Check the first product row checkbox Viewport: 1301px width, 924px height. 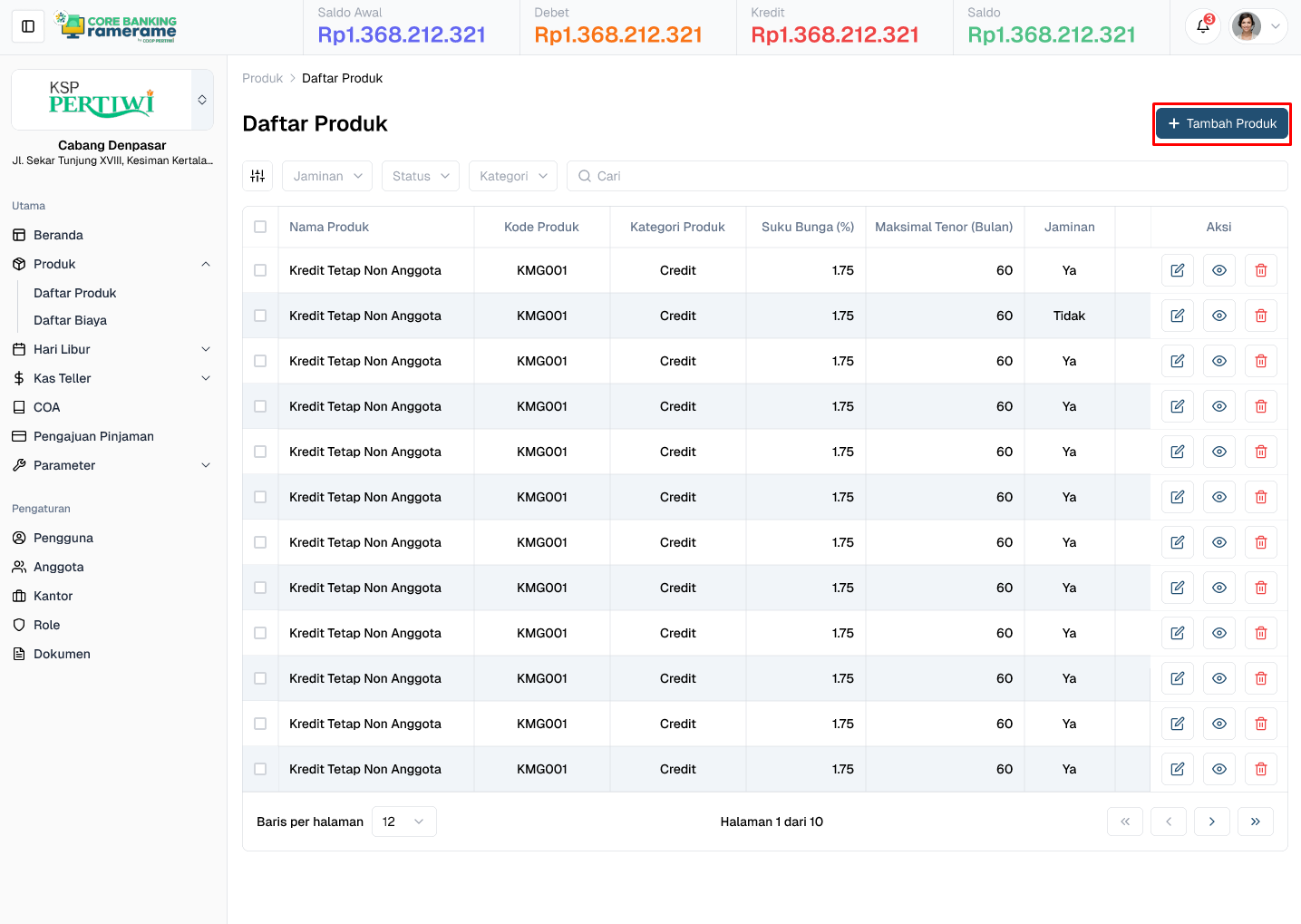[260, 269]
